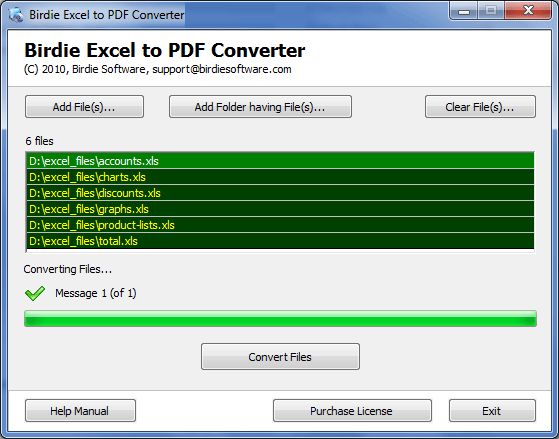Click the Birdie app icon in title bar
559x439 pixels.
(16, 15)
